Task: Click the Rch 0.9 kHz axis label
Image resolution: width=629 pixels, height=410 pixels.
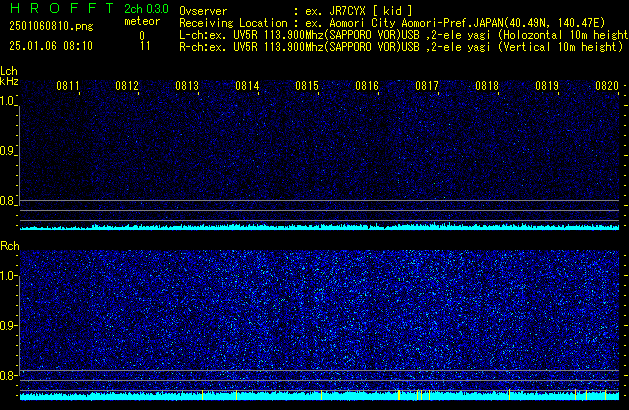Action: [7, 325]
